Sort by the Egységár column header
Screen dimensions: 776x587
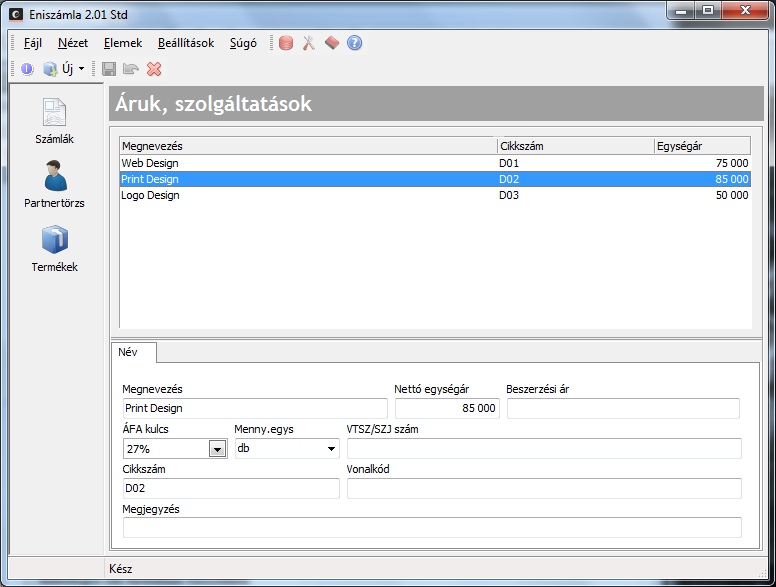(702, 146)
